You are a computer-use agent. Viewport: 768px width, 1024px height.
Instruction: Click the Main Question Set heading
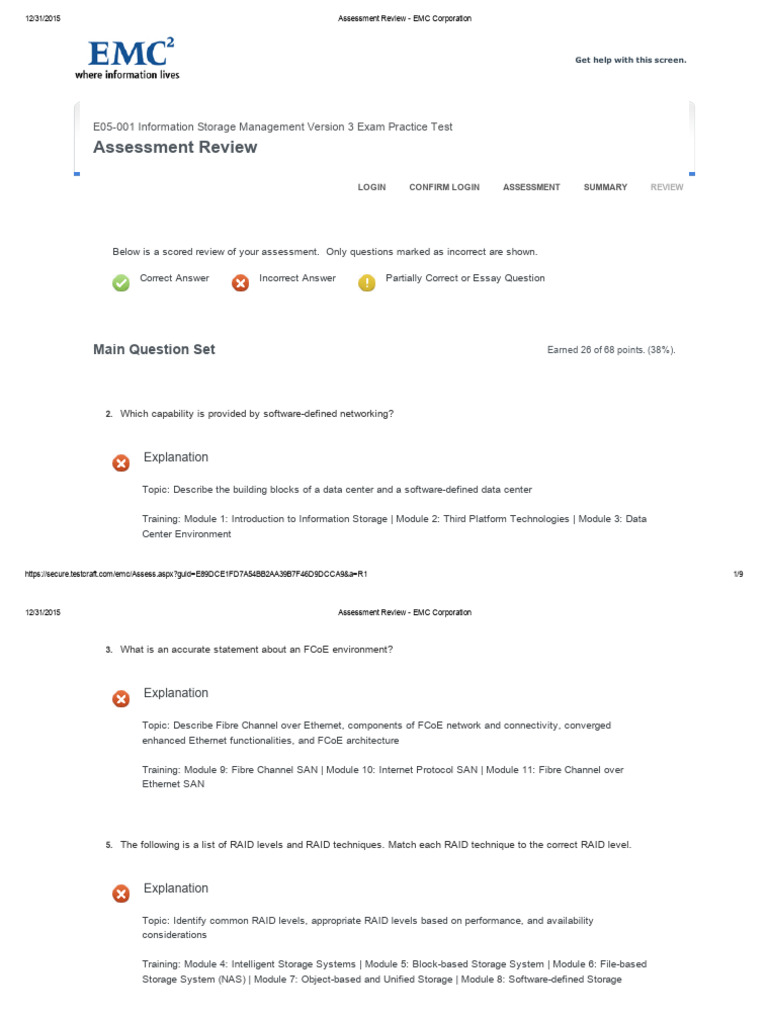pyautogui.click(x=154, y=349)
